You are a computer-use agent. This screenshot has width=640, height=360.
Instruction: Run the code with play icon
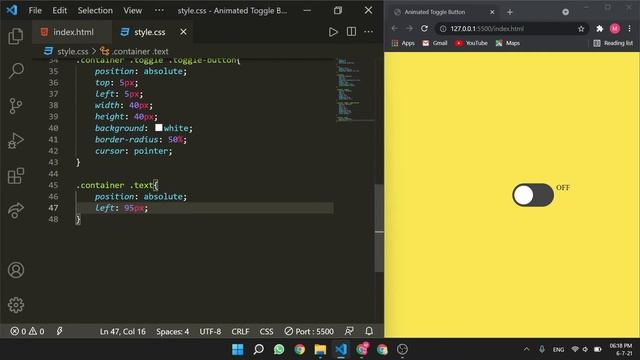[333, 32]
